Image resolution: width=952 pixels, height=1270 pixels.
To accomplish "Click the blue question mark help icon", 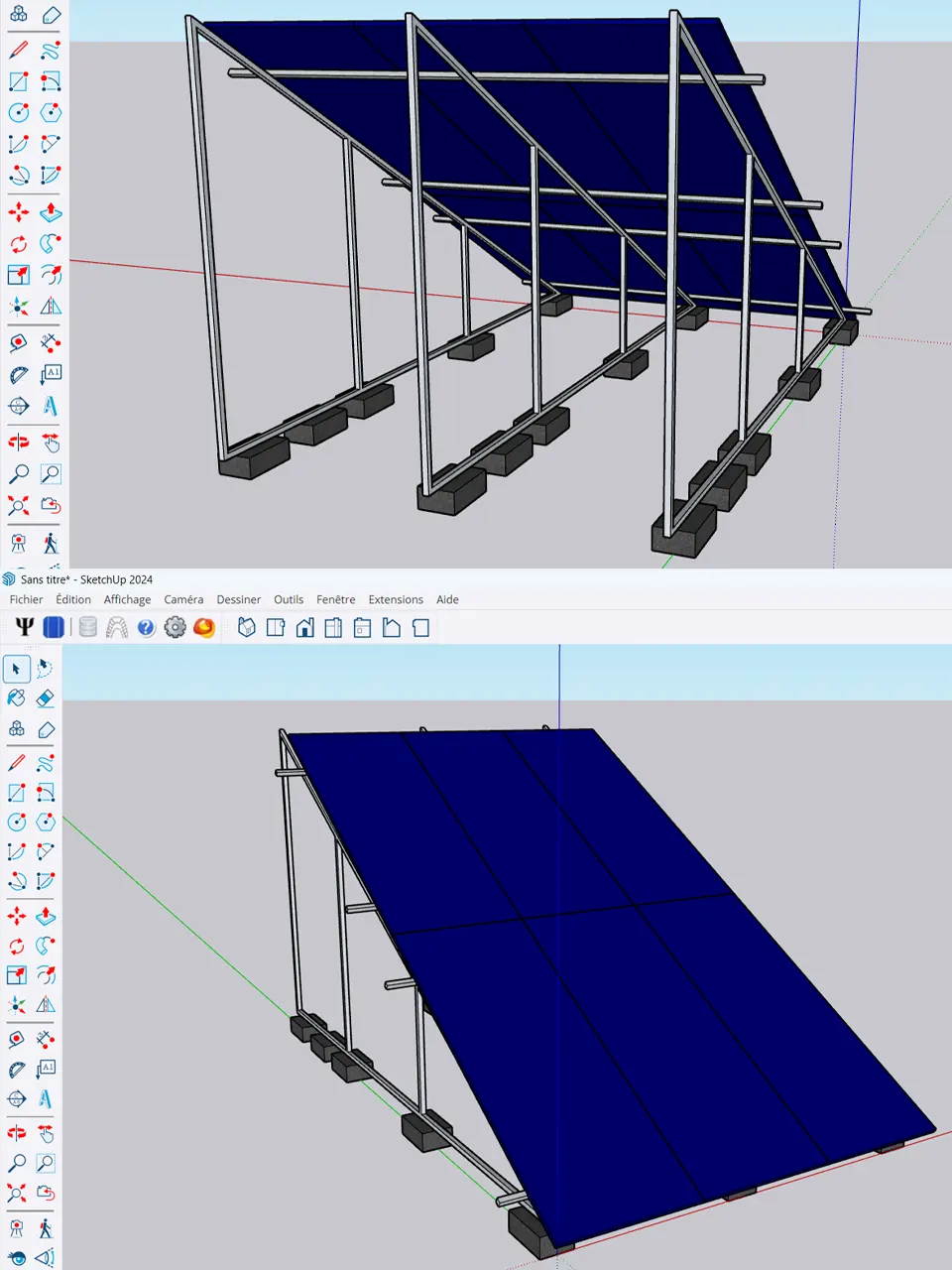I will click(x=146, y=627).
